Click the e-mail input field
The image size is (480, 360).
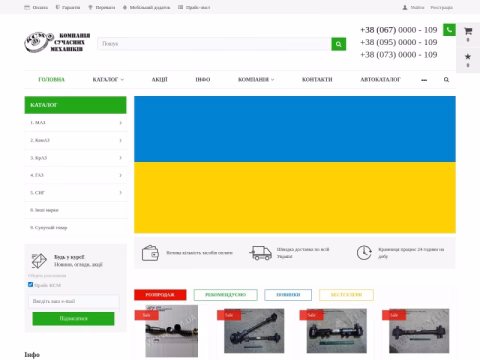(x=73, y=301)
